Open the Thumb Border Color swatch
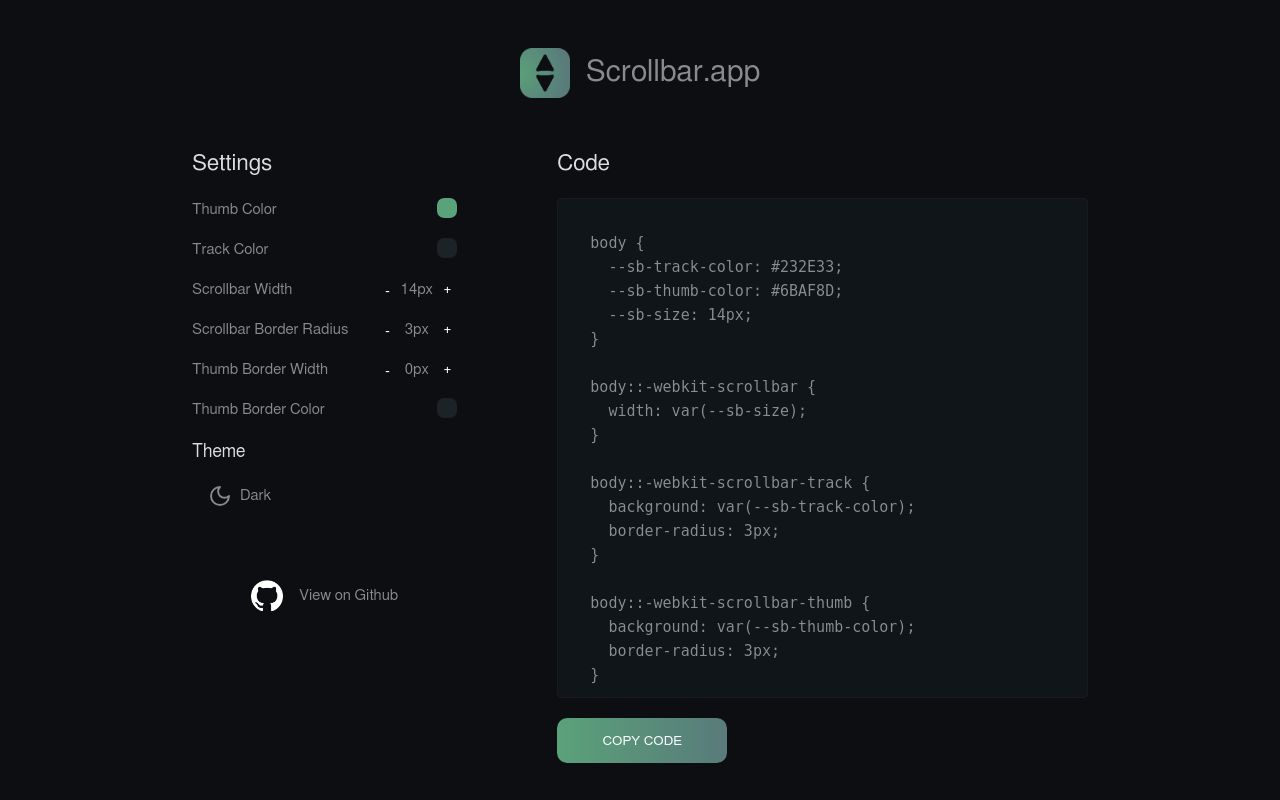The height and width of the screenshot is (800, 1280). coord(447,408)
